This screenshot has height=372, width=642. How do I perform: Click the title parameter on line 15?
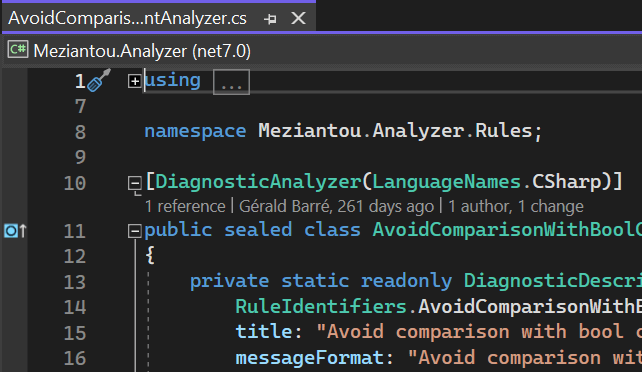pos(264,332)
